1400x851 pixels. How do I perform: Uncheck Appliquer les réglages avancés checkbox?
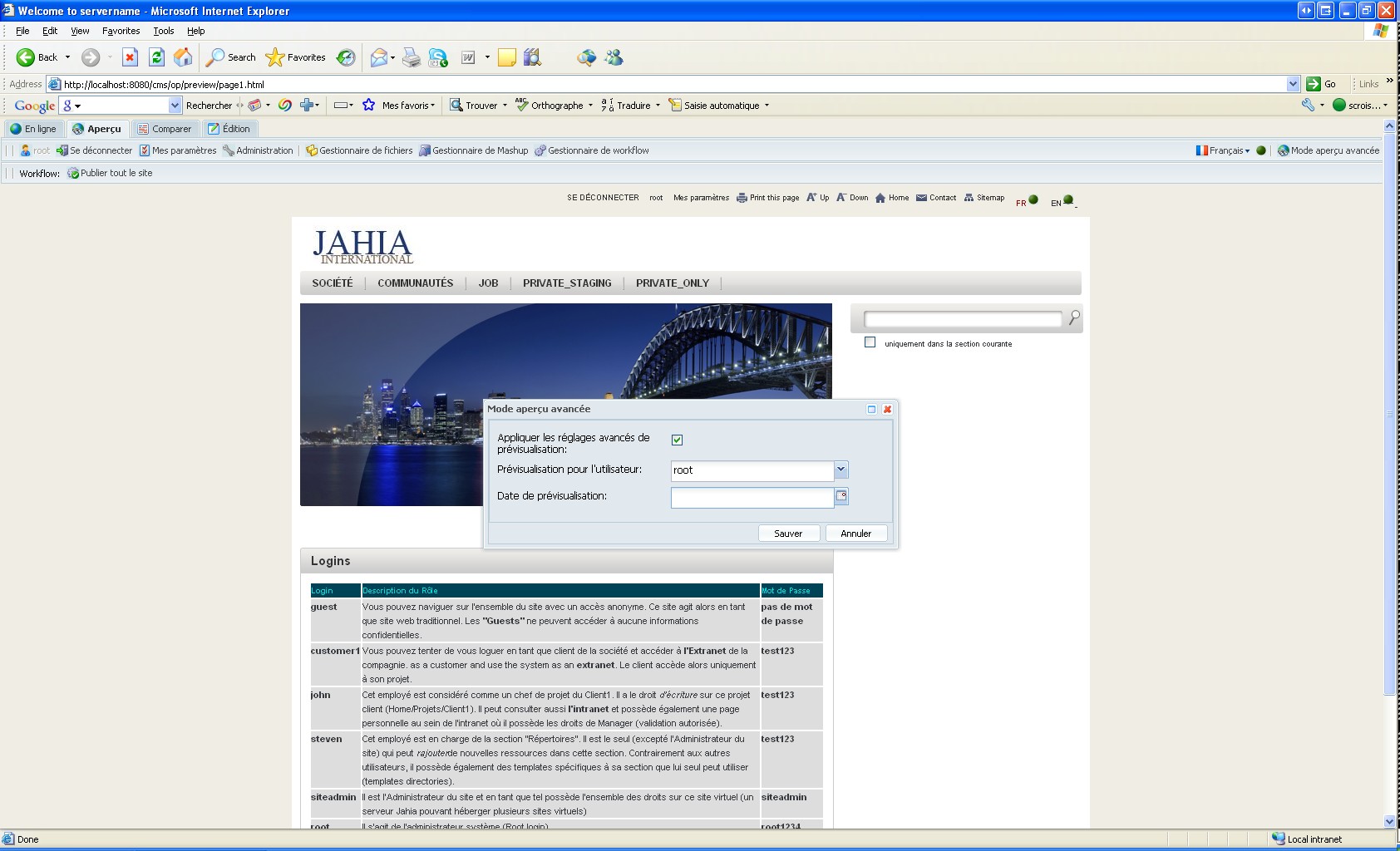[x=677, y=440]
